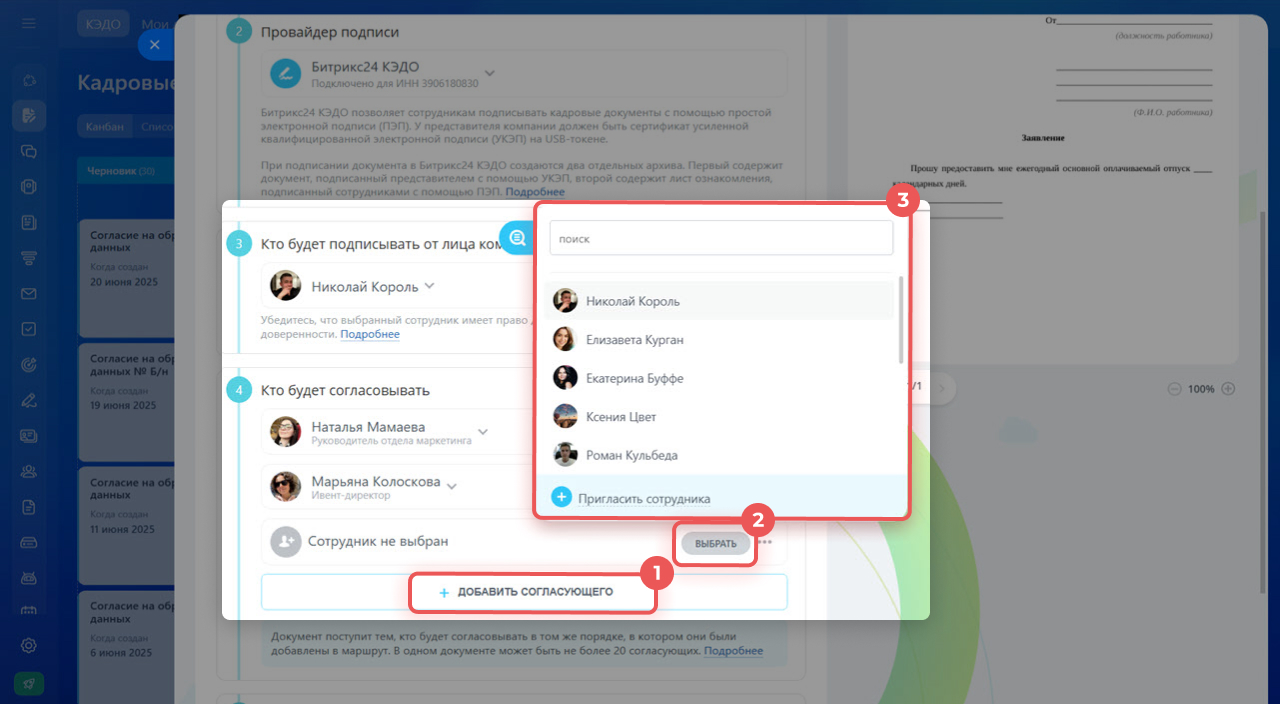Click Наталья Мамаева's avatar in approvers list
The width and height of the screenshot is (1280, 704).
click(286, 432)
